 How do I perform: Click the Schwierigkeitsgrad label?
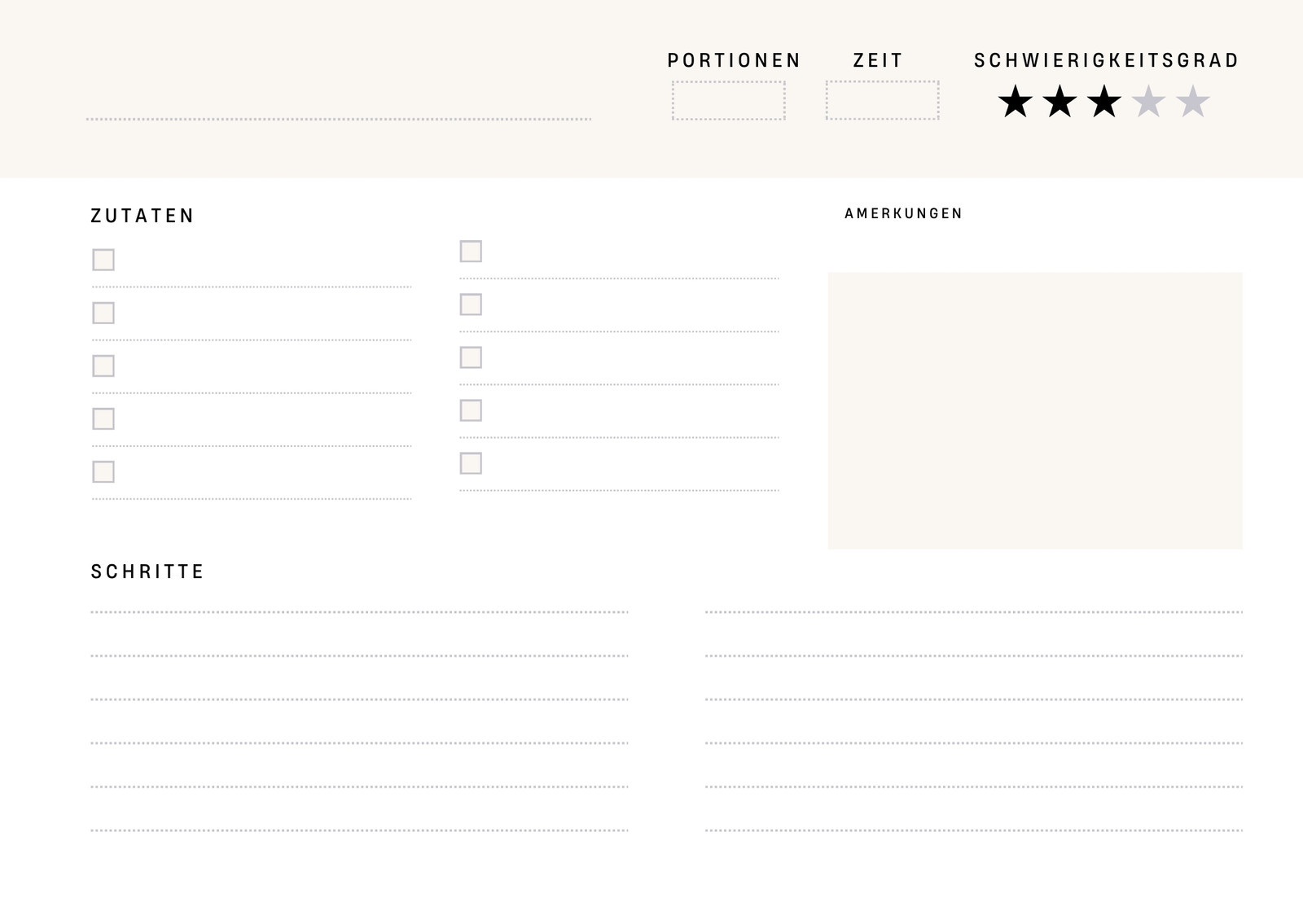(1107, 60)
